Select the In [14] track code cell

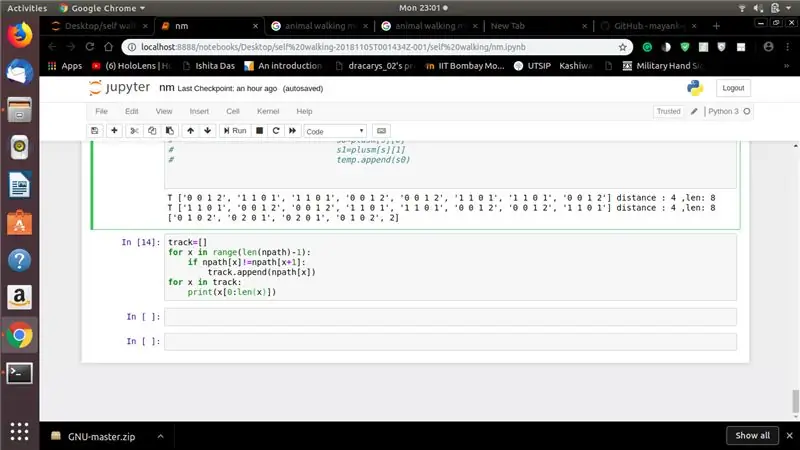tap(451, 267)
